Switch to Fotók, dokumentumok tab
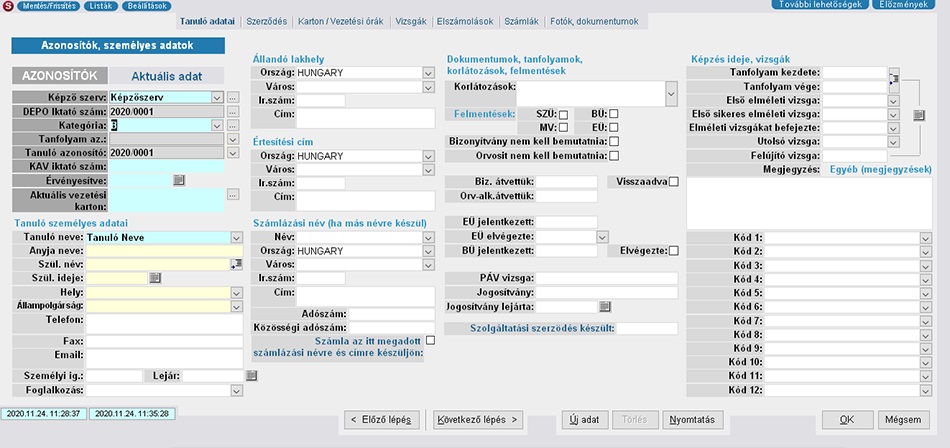 tap(594, 21)
